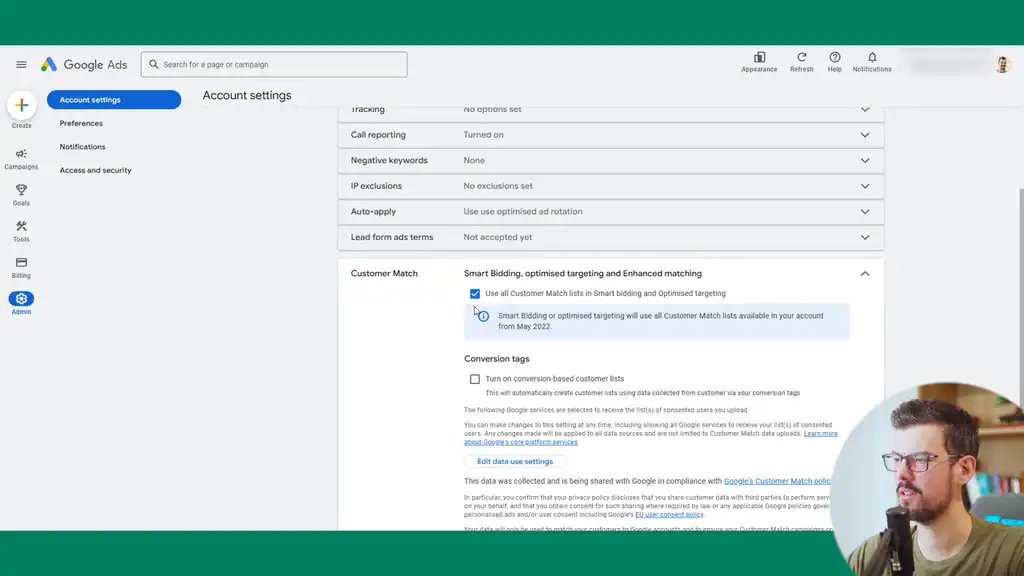Enable conversion-based customer lists checkbox
This screenshot has width=1024, height=576.
point(475,379)
